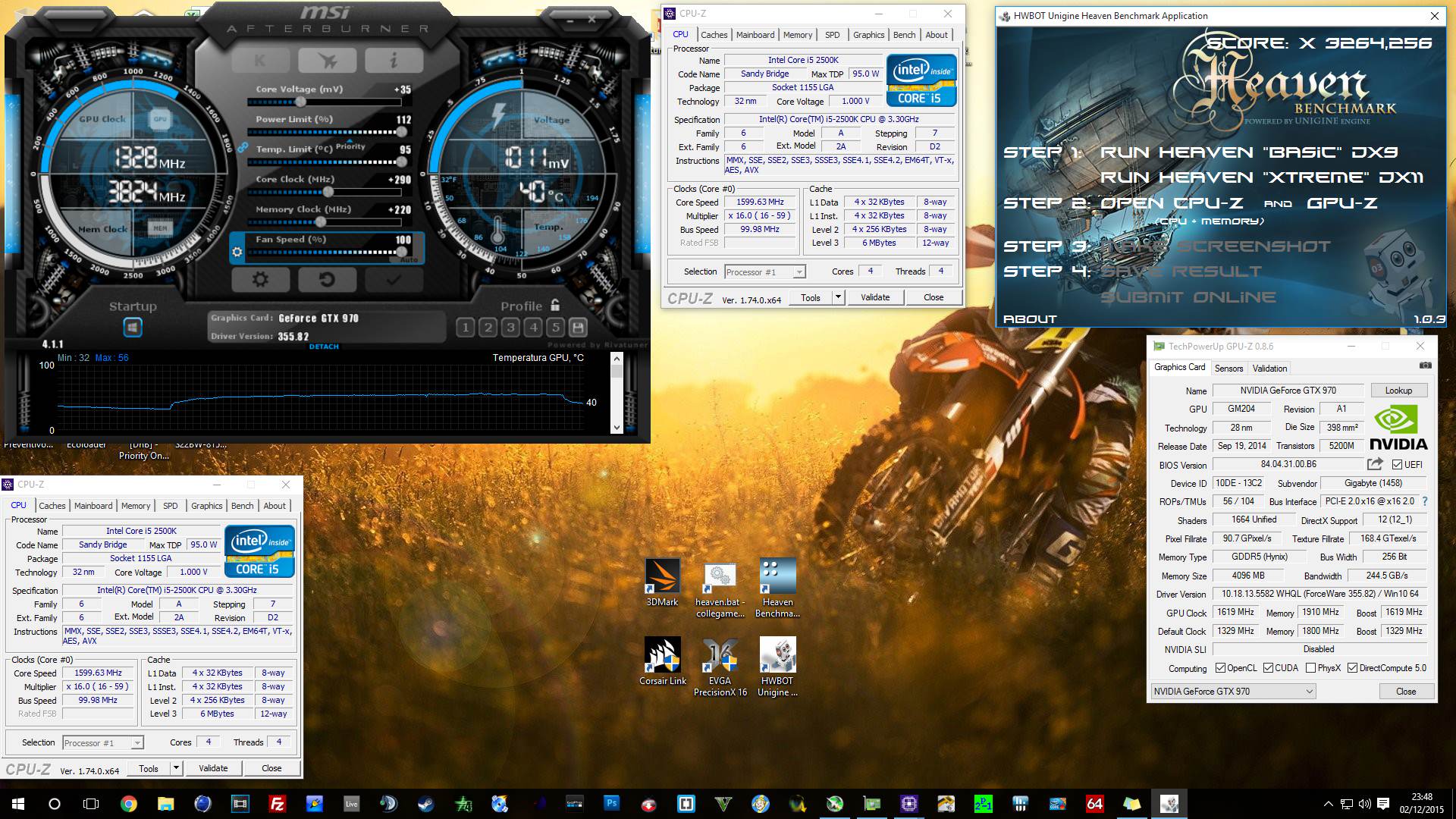Open Caches tab in bottom CPU-Z window

(x=52, y=506)
